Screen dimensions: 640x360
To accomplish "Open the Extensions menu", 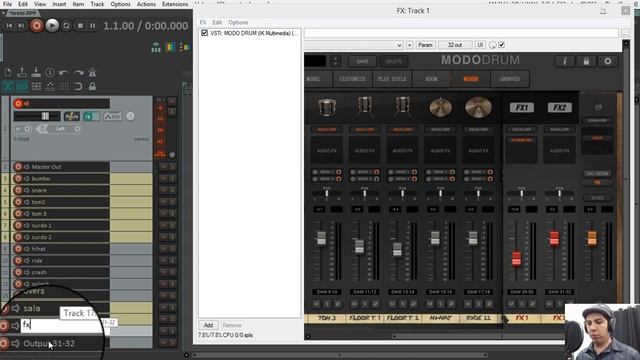I will coord(175,4).
